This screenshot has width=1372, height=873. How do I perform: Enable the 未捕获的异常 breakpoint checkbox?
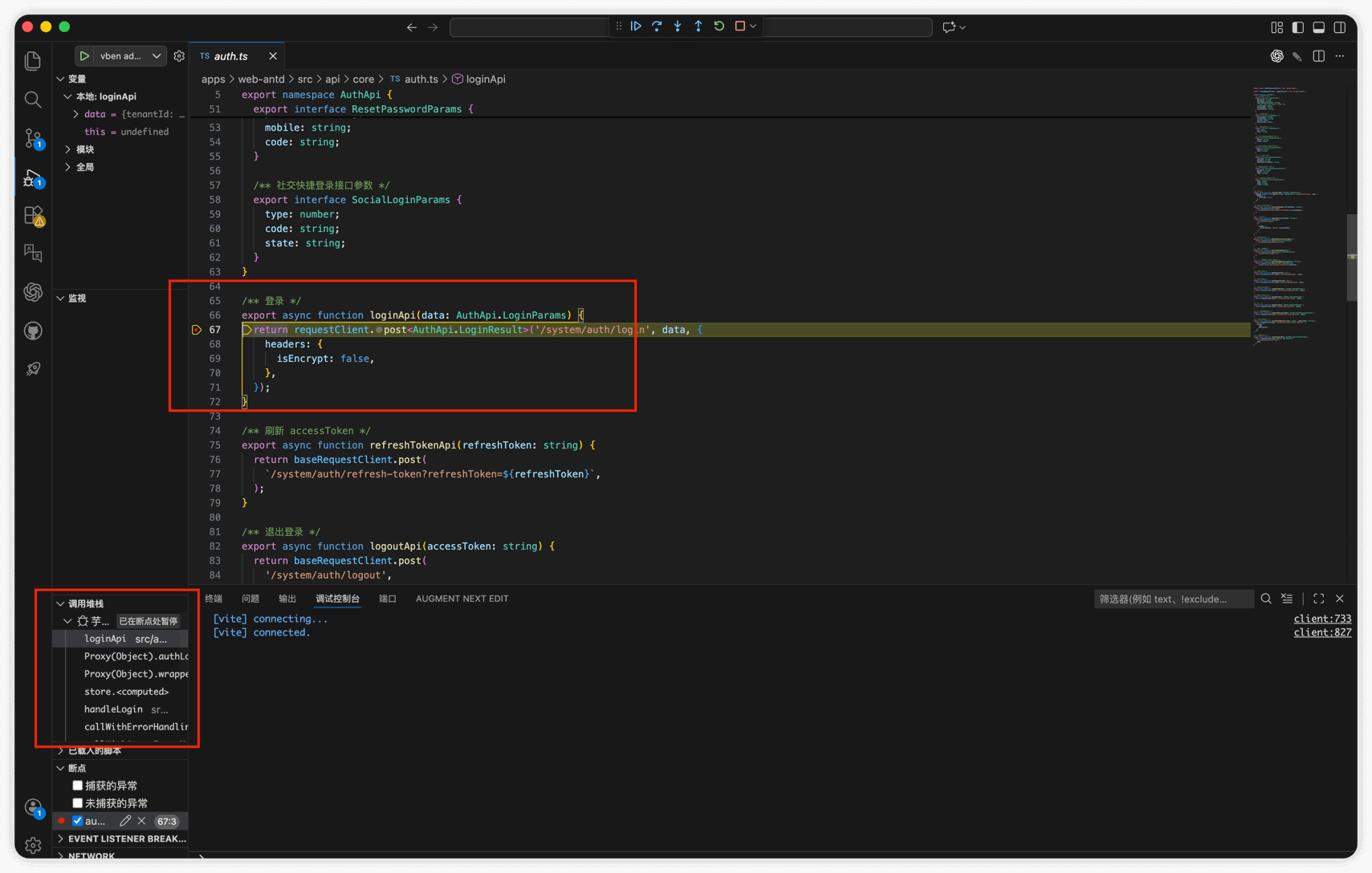pos(78,803)
